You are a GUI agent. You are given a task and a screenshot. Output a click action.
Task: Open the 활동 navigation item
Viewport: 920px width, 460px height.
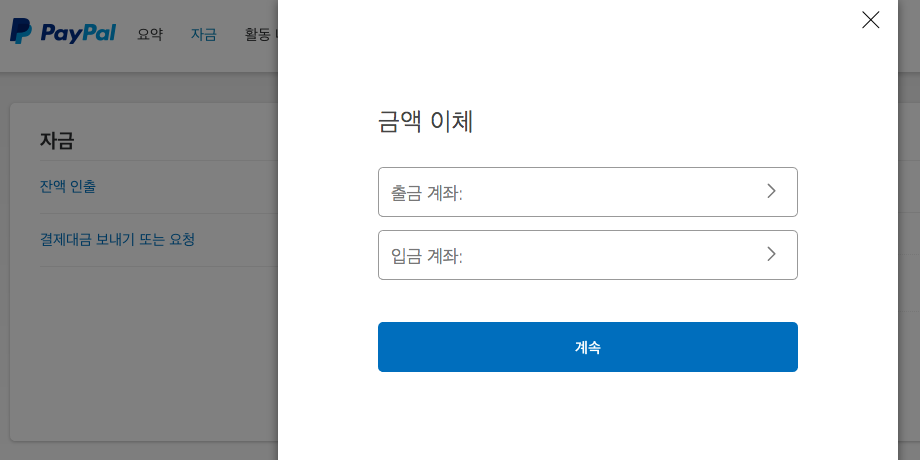[x=258, y=34]
